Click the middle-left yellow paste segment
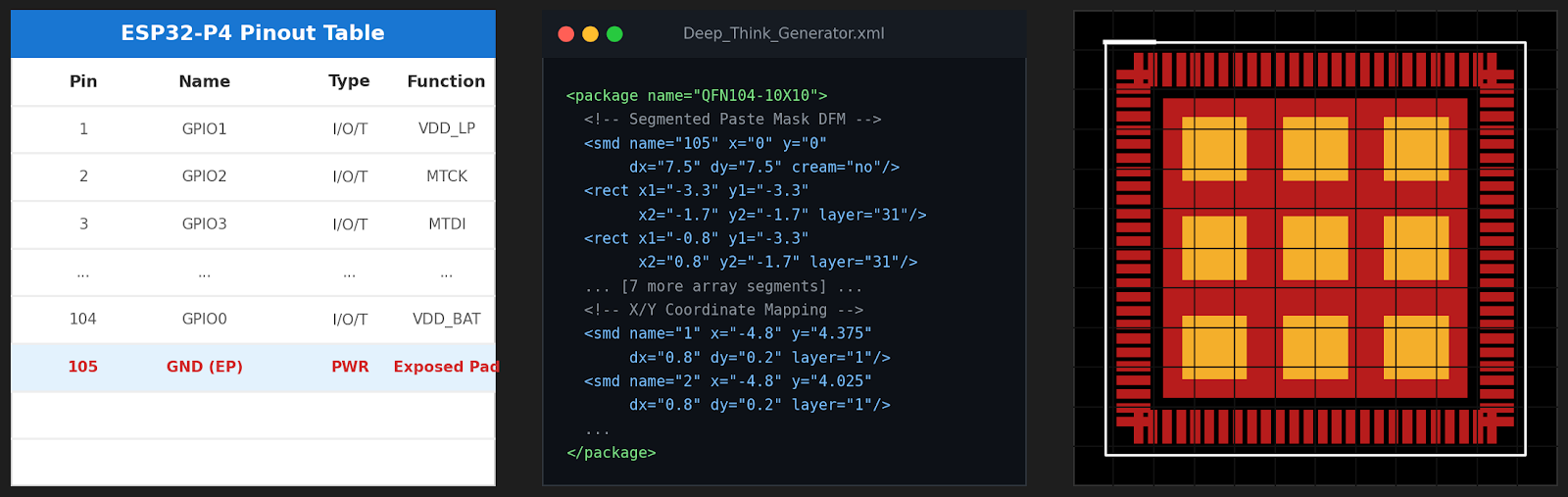The height and width of the screenshot is (497, 1568). [x=1214, y=248]
